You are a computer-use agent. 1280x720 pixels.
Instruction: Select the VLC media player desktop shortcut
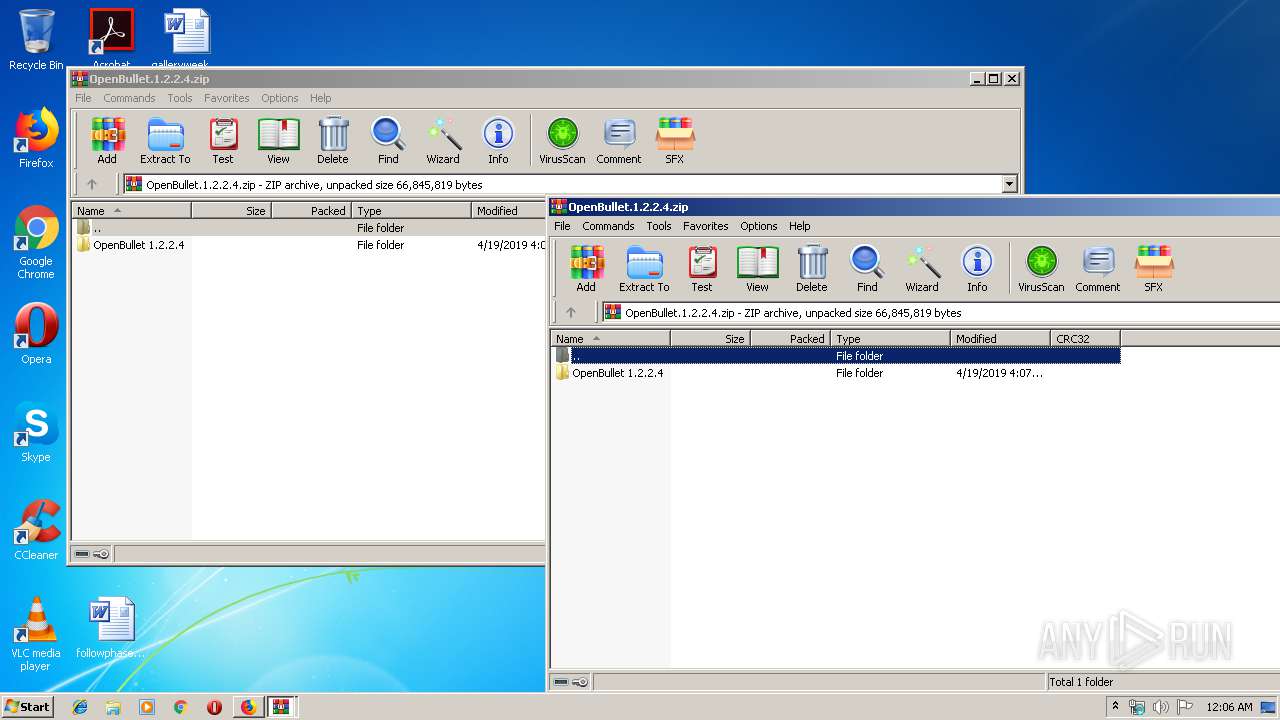tap(36, 634)
